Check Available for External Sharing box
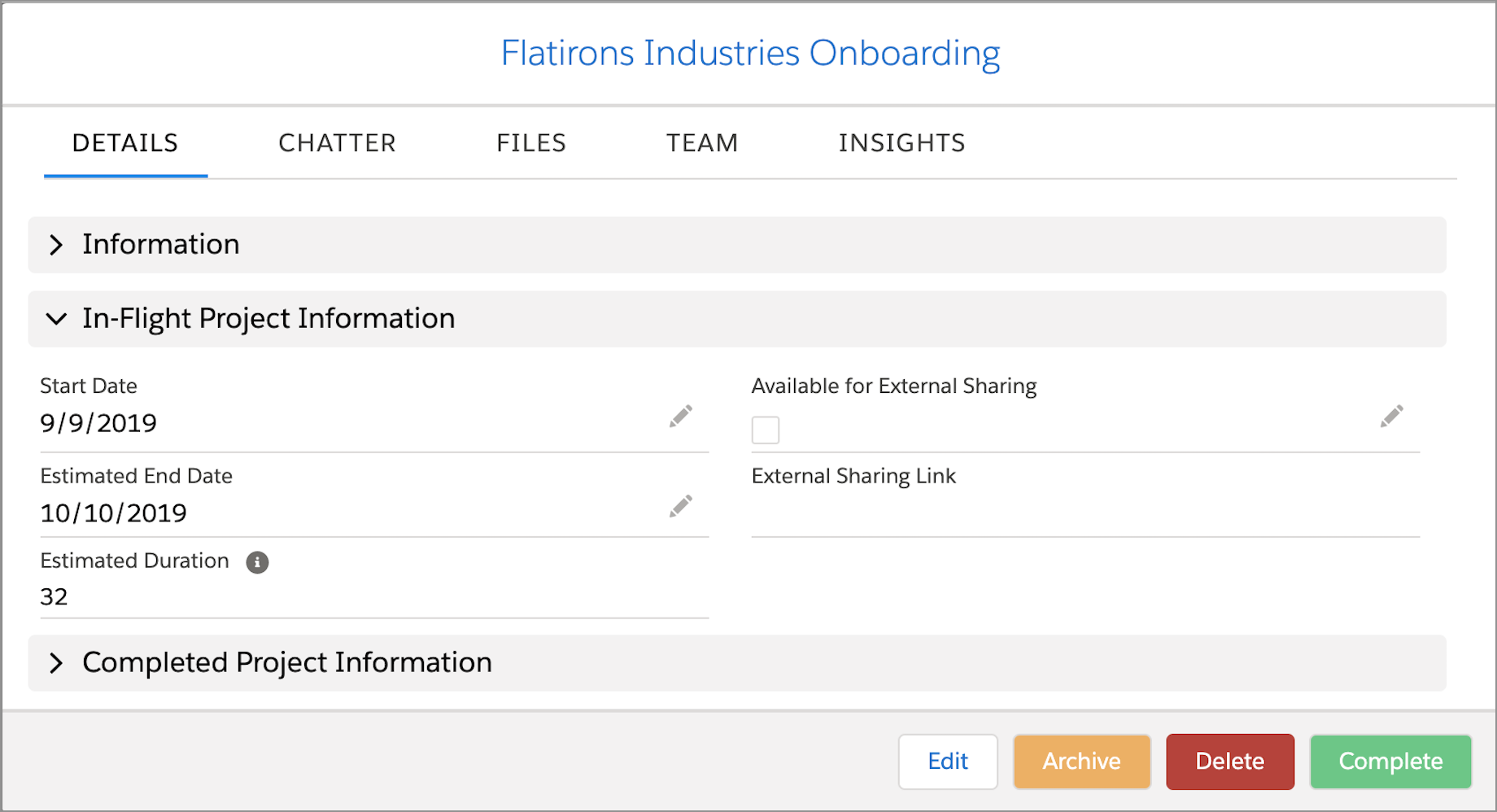This screenshot has height=812, width=1497. pyautogui.click(x=766, y=430)
